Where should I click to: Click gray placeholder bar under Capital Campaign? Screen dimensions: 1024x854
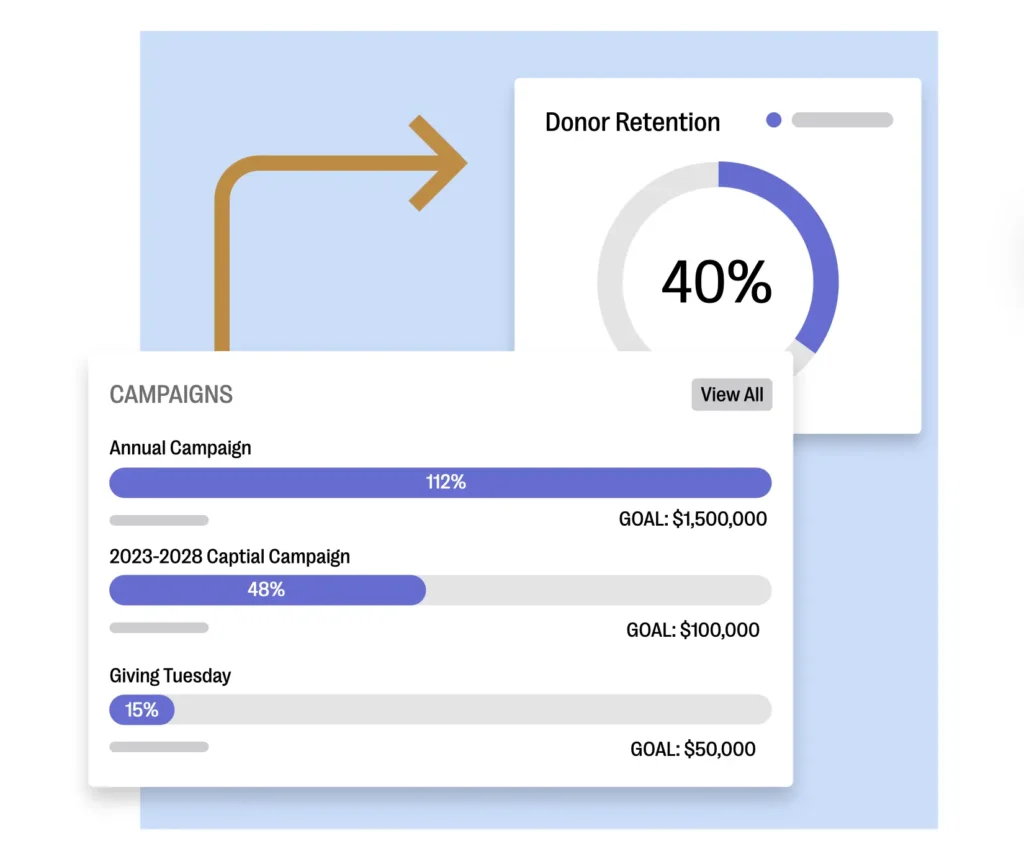(x=159, y=628)
